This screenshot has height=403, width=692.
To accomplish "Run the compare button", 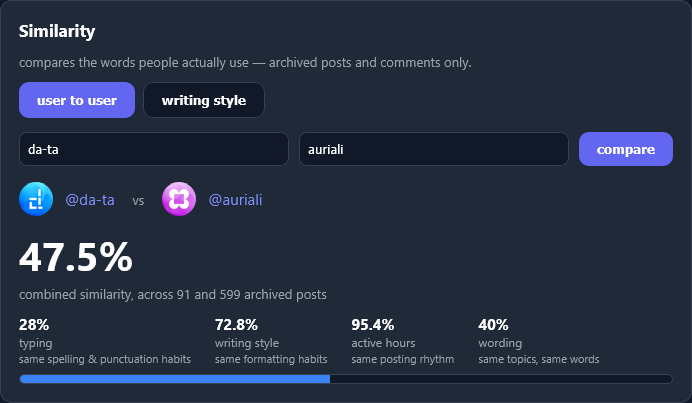I will (x=626, y=149).
